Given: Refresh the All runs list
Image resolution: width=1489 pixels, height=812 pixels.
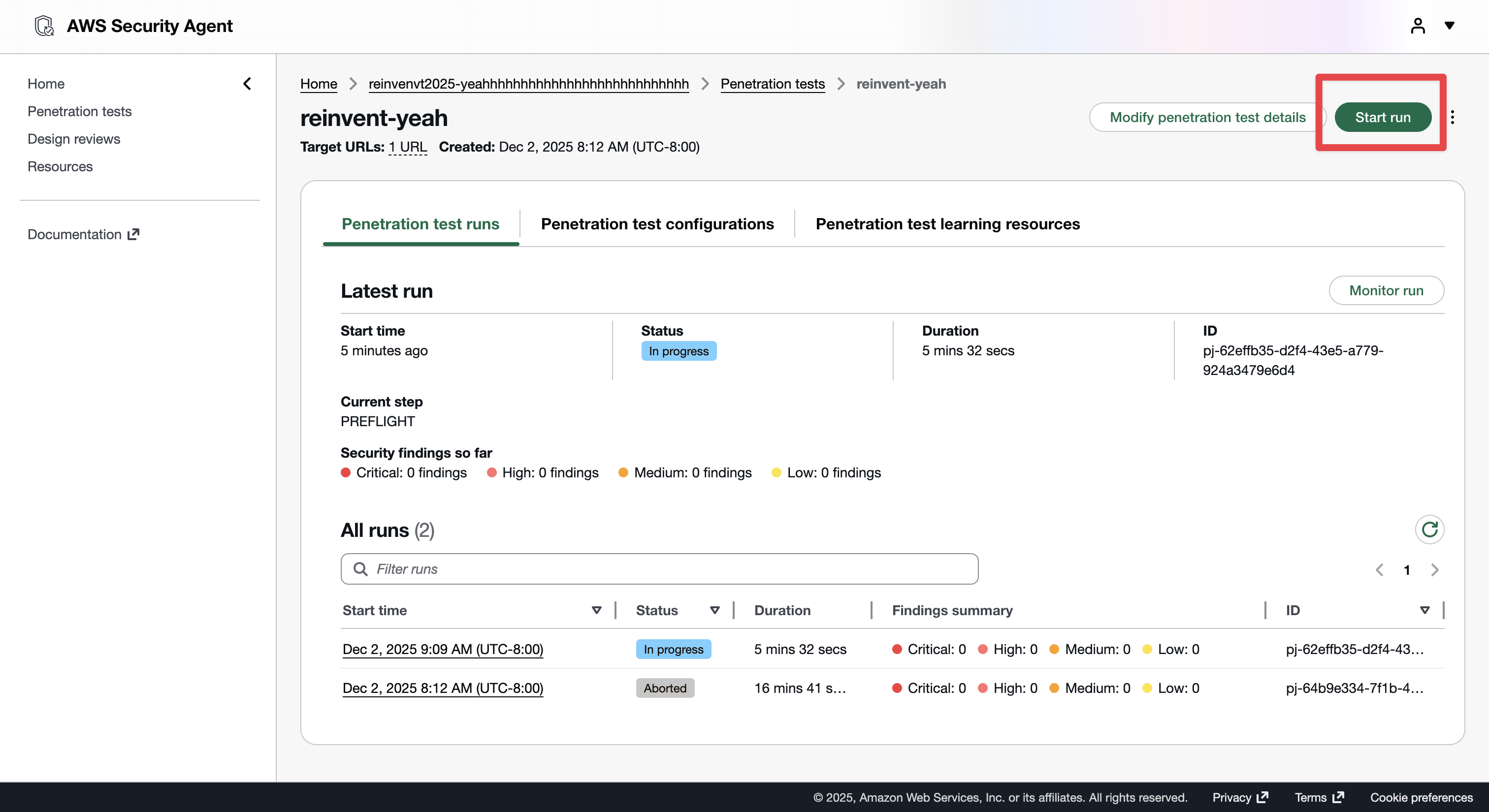Looking at the screenshot, I should pos(1429,530).
